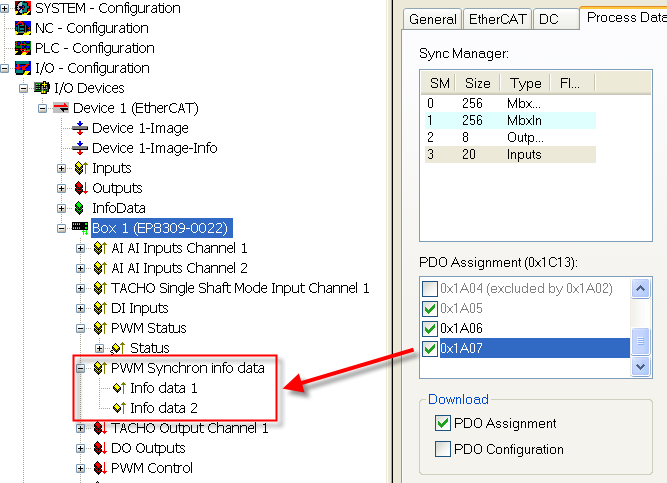667x483 pixels.
Task: Click the Type column header
Action: [525, 83]
